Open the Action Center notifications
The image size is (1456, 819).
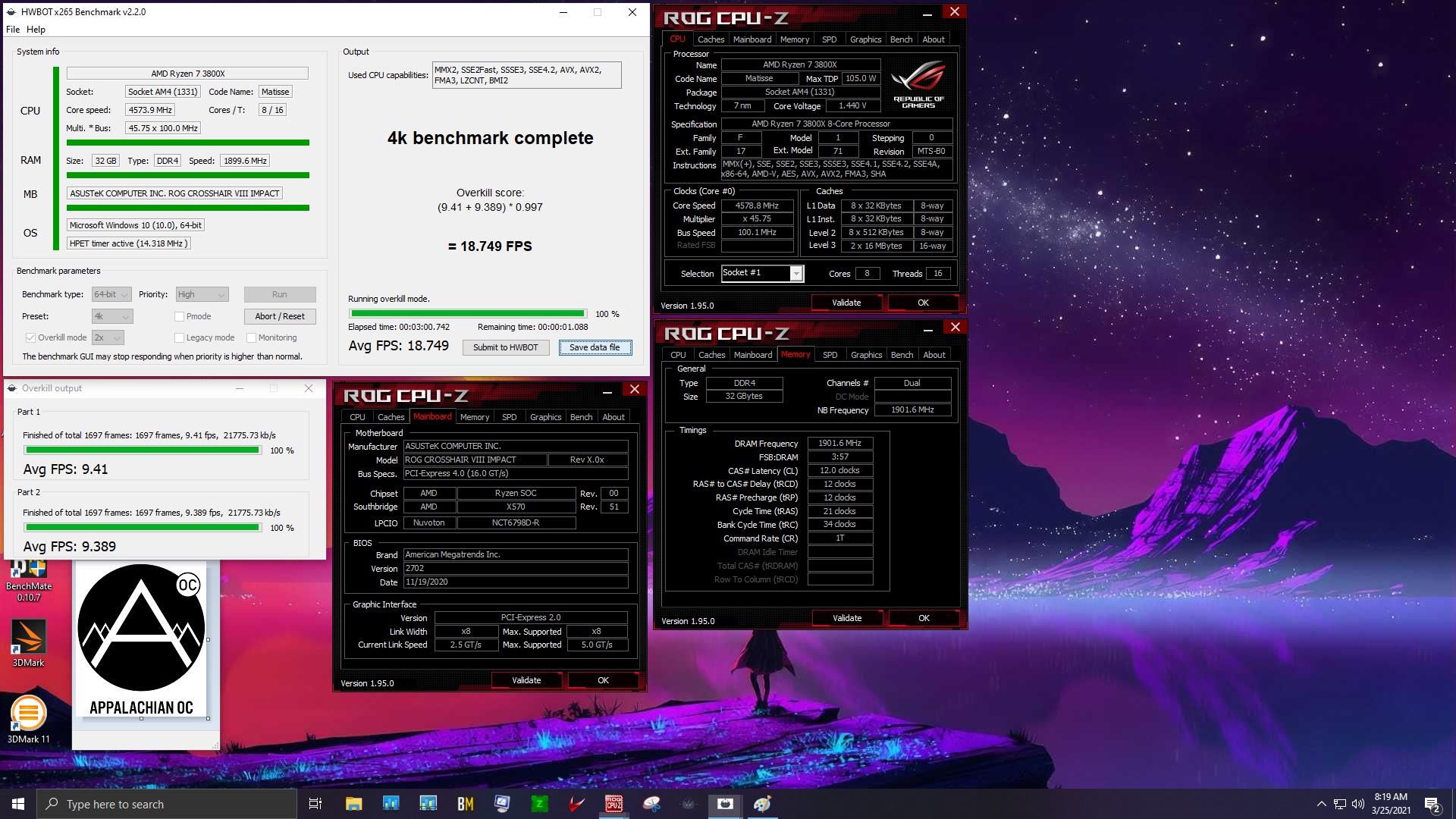point(1432,804)
